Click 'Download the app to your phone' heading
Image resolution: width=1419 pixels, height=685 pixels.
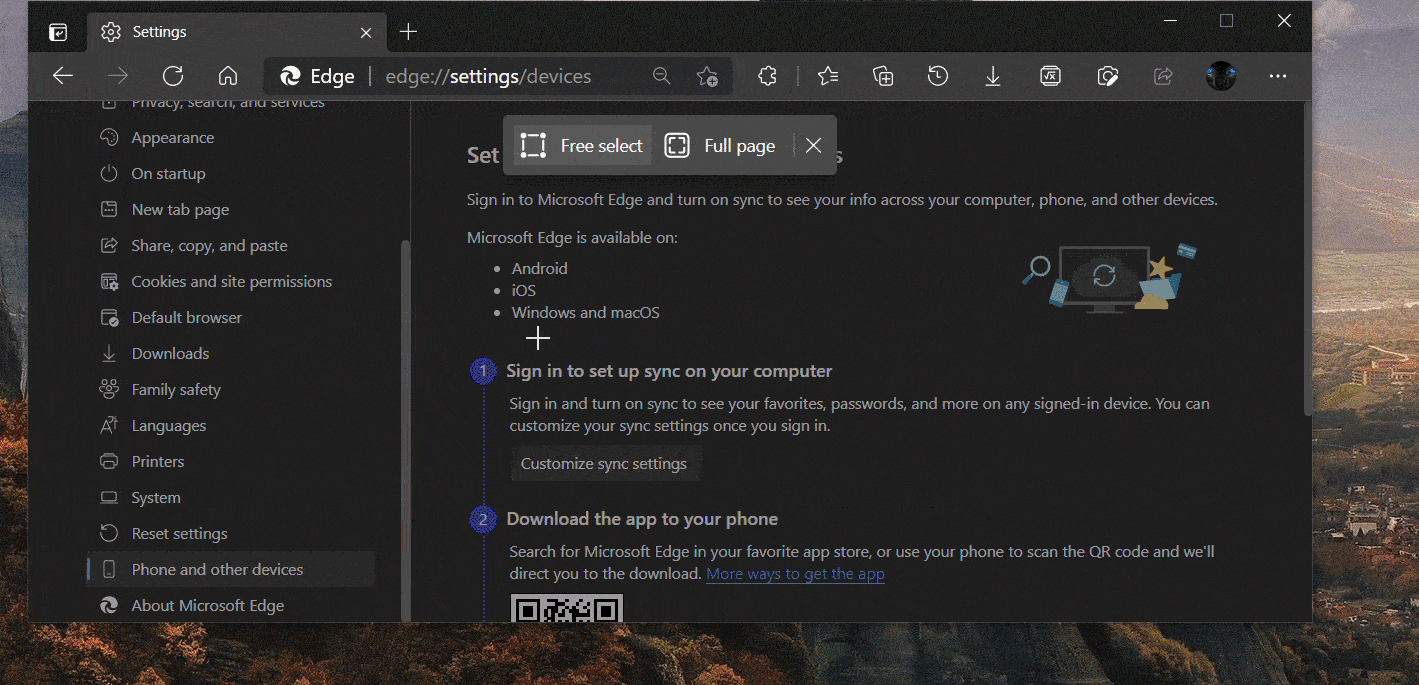click(x=642, y=519)
